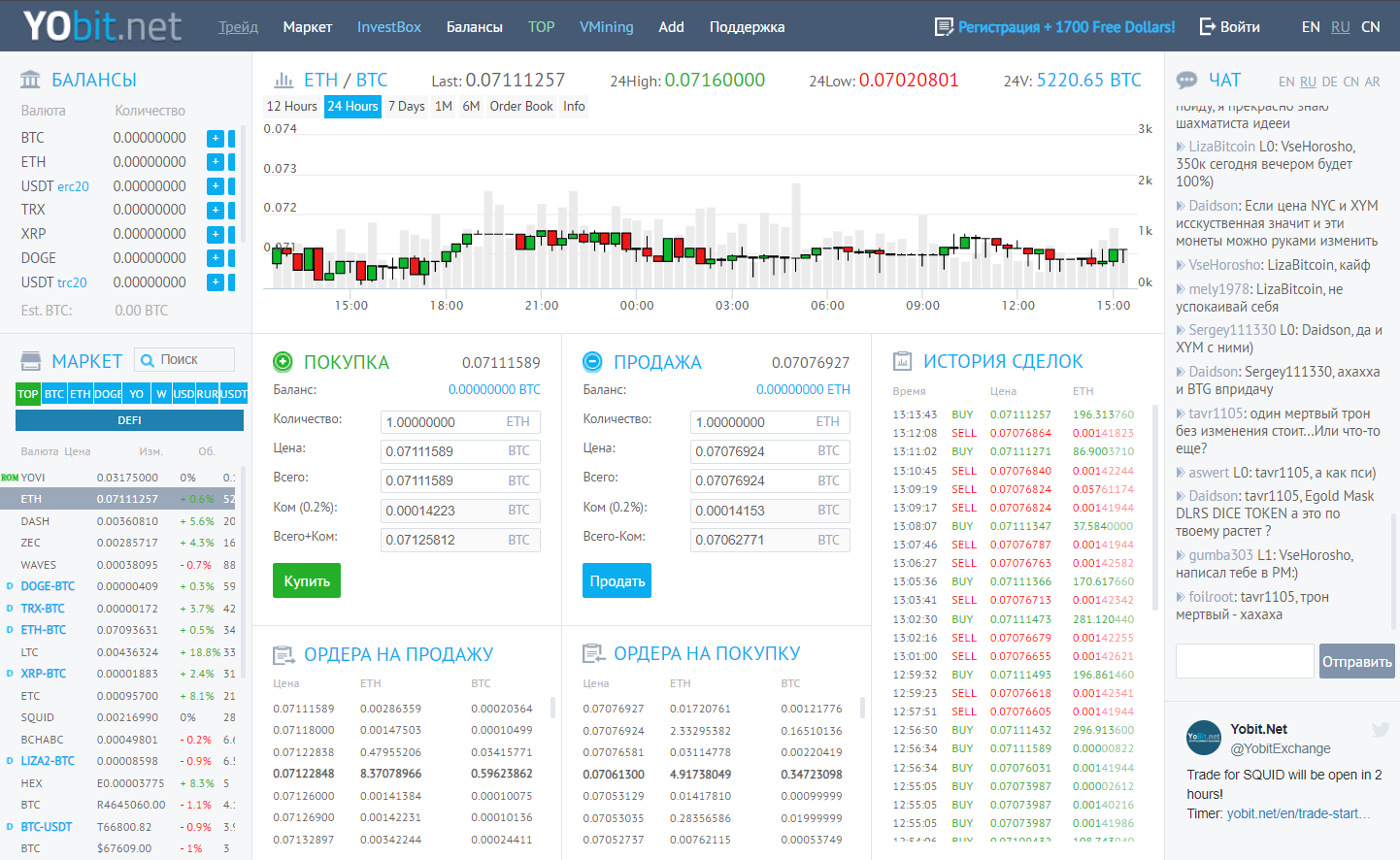The height and width of the screenshot is (860, 1400).
Task: Switch chart to 12 Hours range
Action: 291,106
